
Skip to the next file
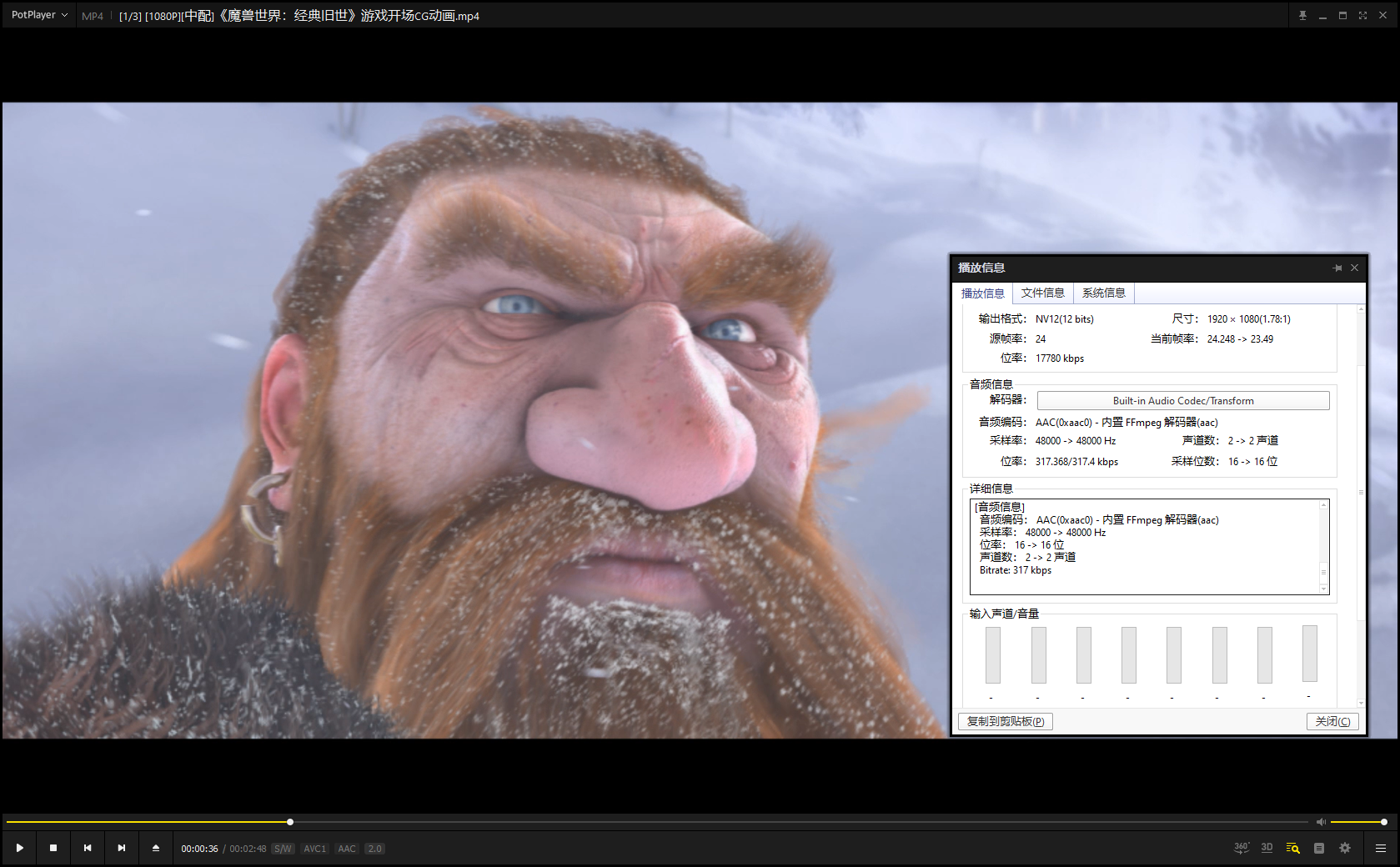point(122,848)
